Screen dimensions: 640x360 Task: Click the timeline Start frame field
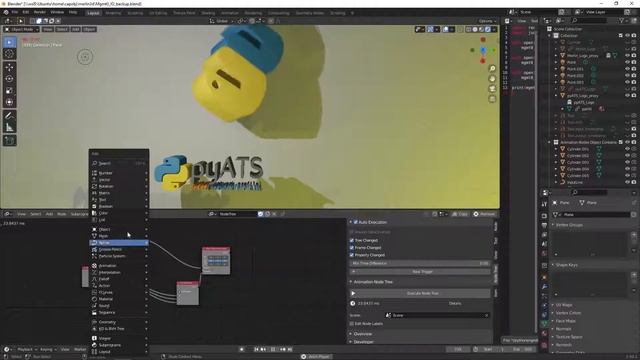coord(490,349)
